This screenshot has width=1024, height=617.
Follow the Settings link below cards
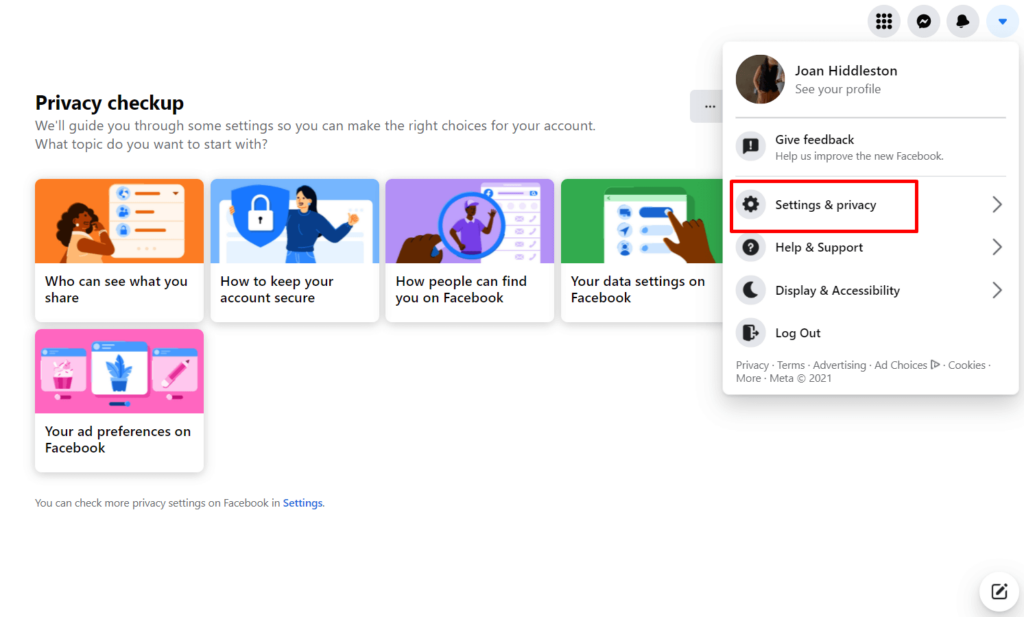click(302, 503)
